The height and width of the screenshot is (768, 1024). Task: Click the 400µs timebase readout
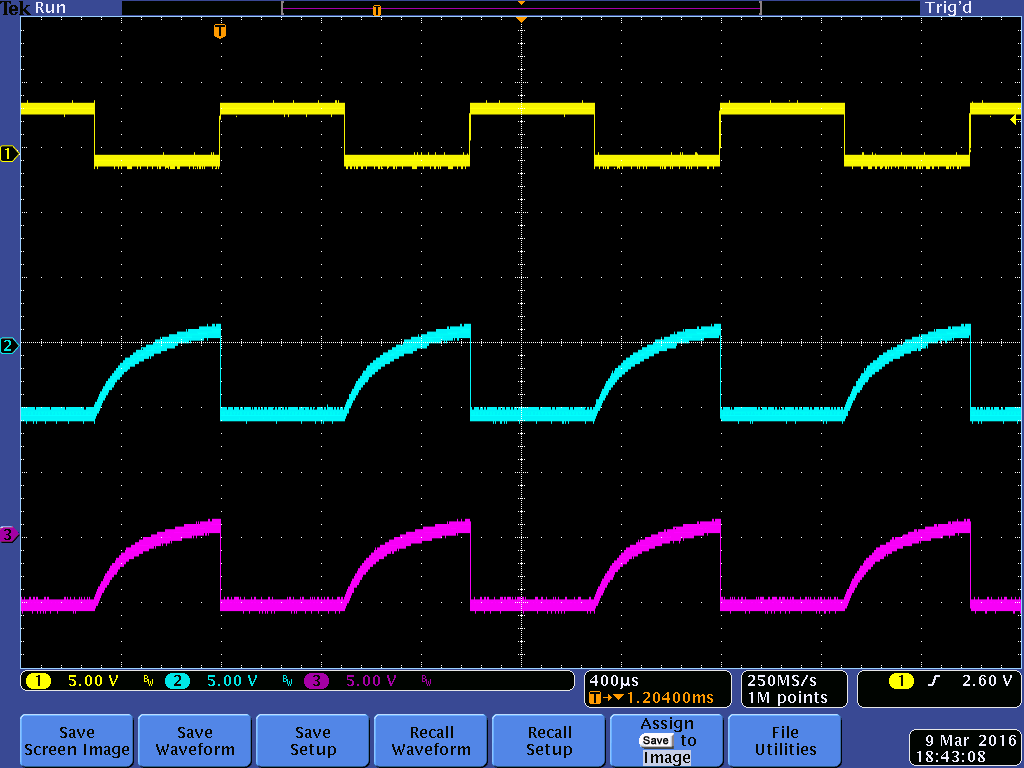click(614, 680)
